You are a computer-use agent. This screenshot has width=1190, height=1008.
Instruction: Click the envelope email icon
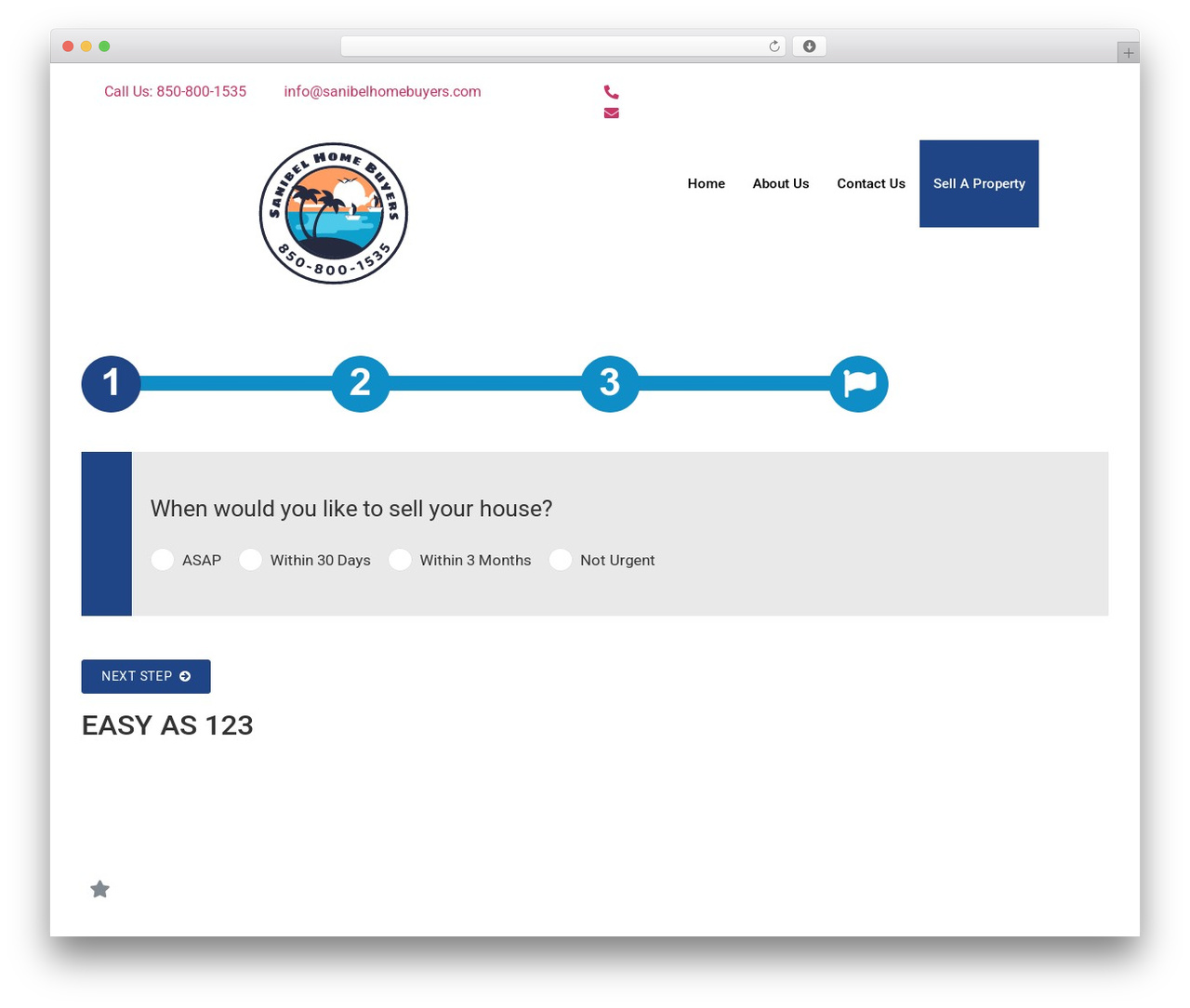point(611,113)
